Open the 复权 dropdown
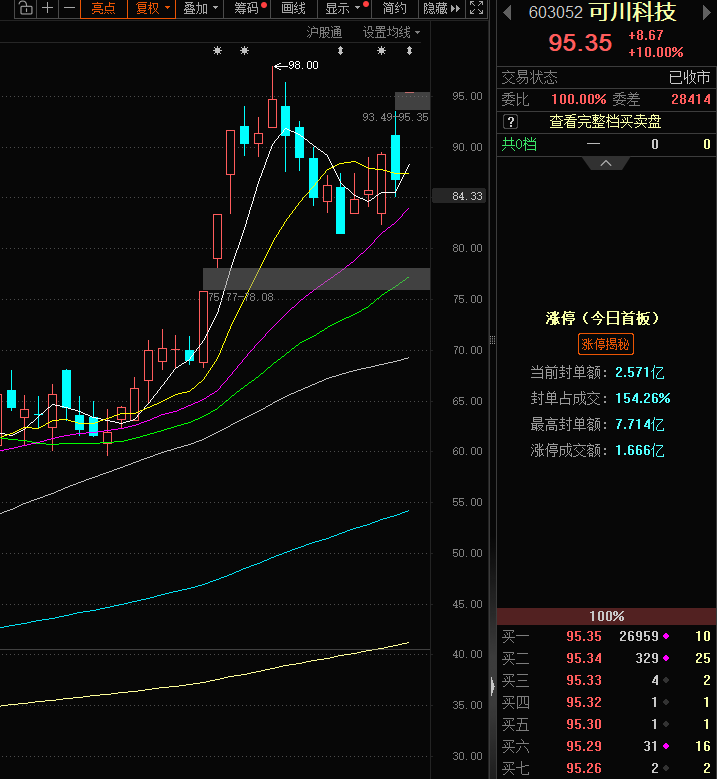This screenshot has height=779, width=717. 152,8
